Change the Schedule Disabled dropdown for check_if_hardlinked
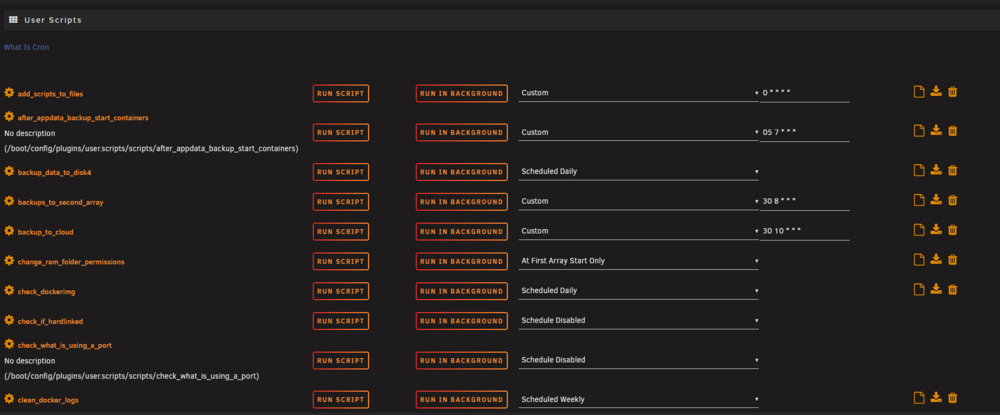Viewport: 1000px width, 415px height. click(x=638, y=321)
